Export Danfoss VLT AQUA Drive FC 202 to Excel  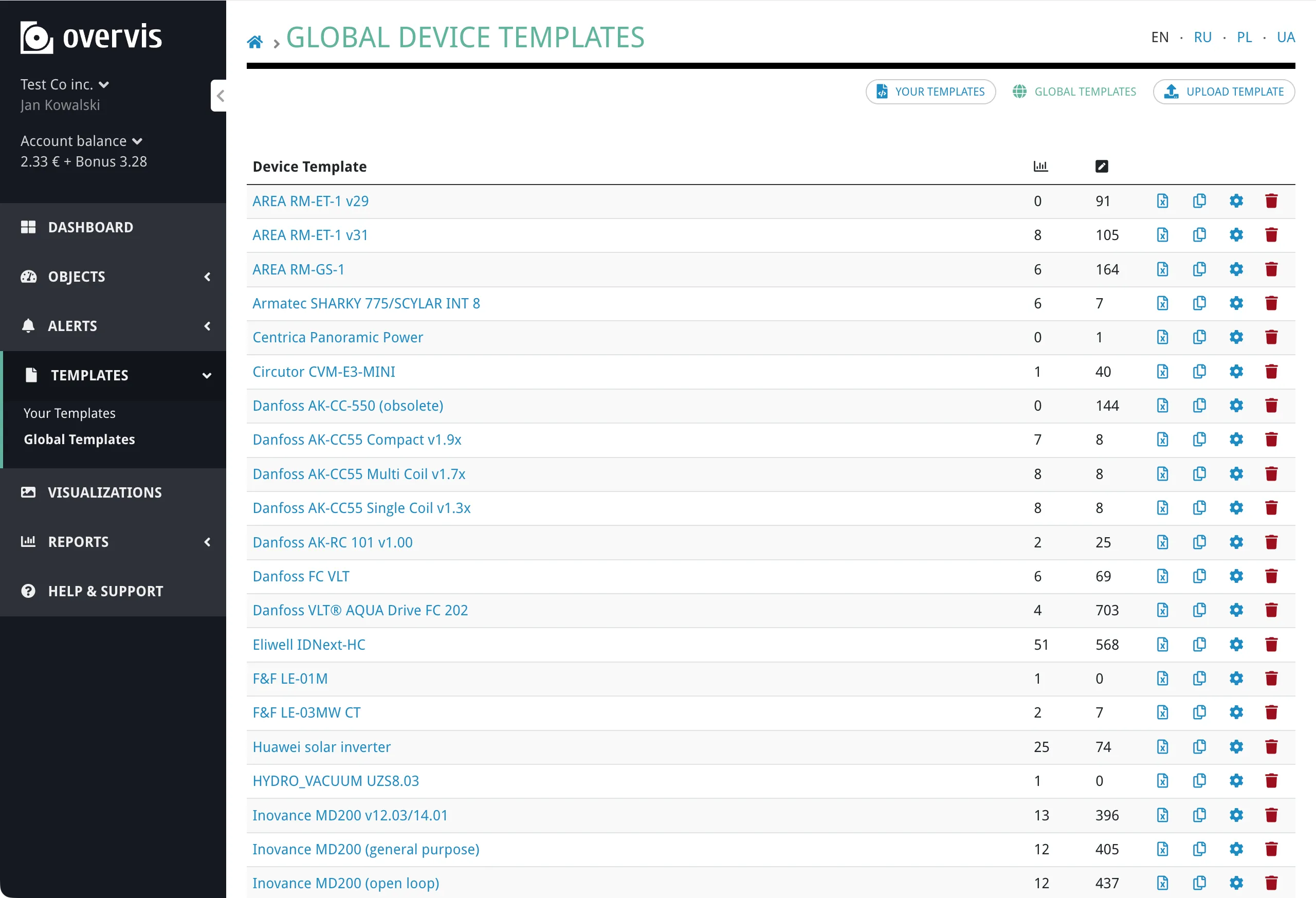click(1162, 610)
